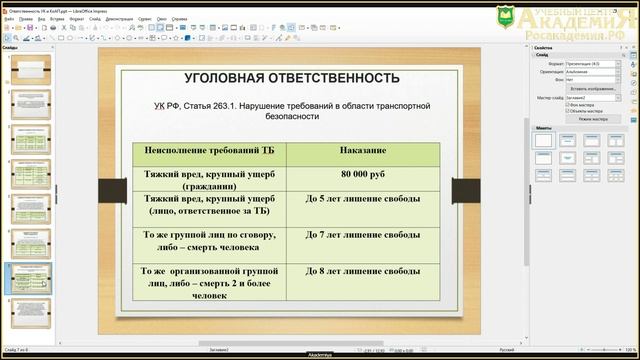640x360 pixels.
Task: Click the Fill color bucket icon
Action: point(38,38)
